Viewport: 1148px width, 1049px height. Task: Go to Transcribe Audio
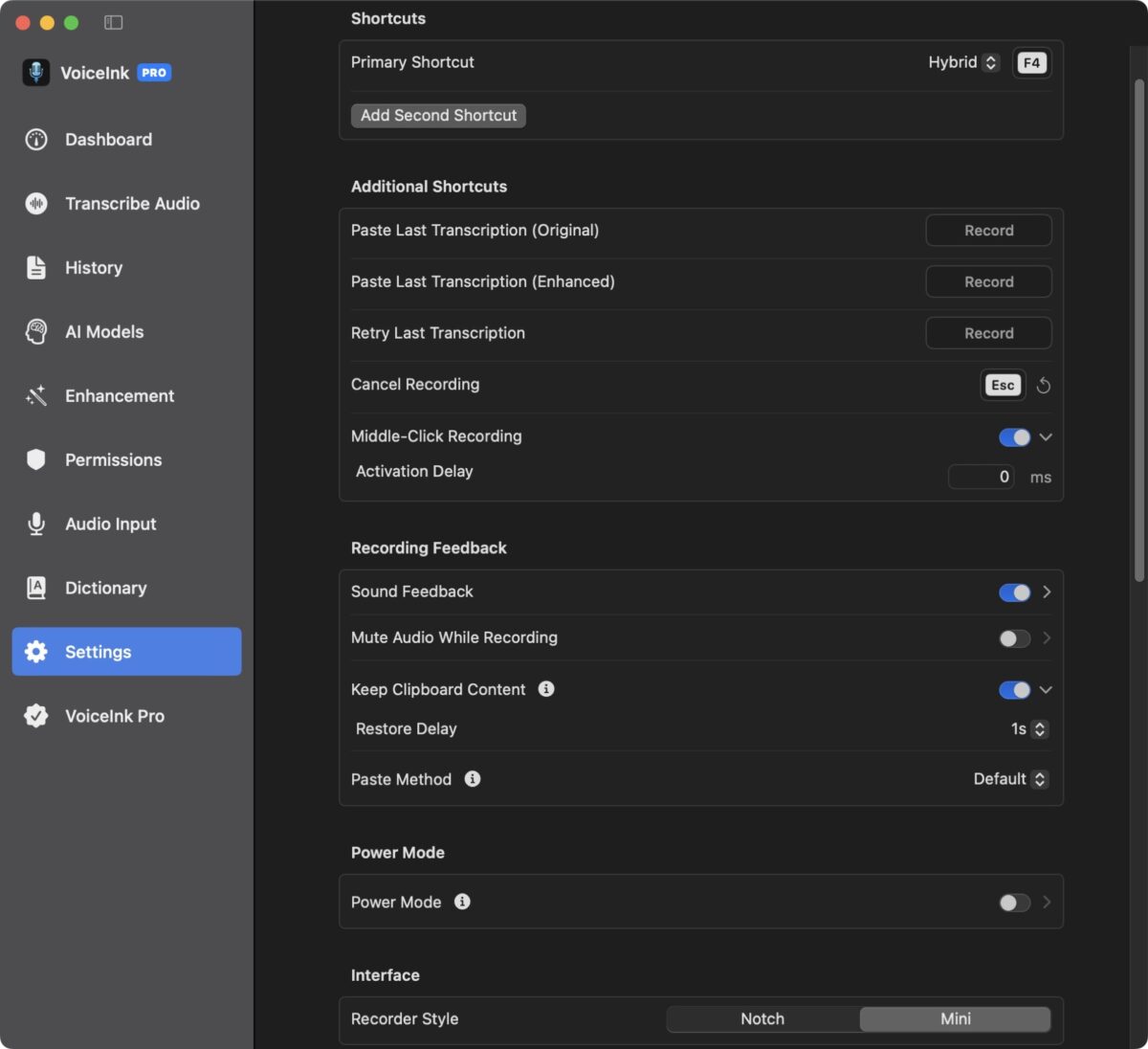pyautogui.click(x=126, y=204)
